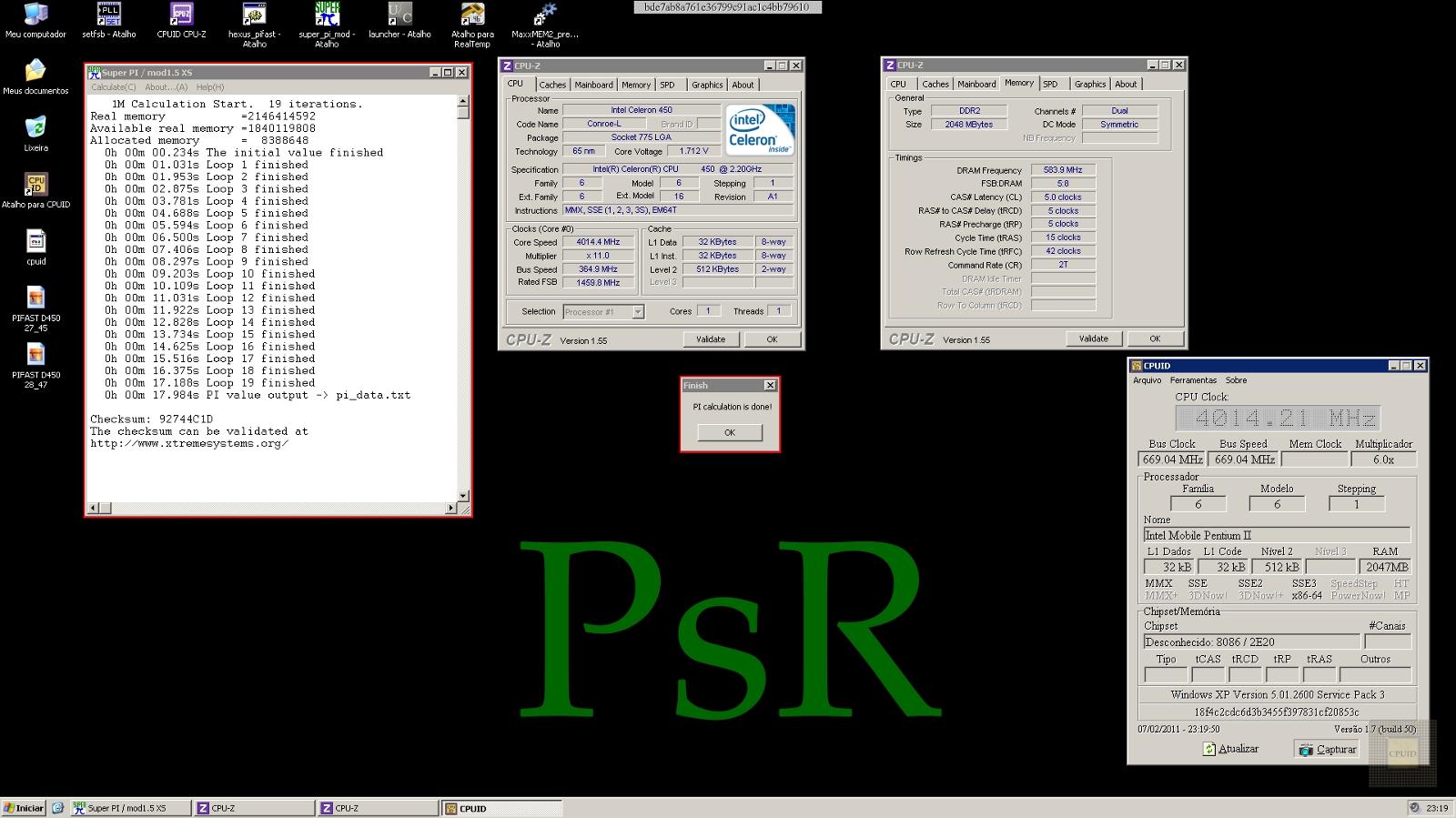Open Lixeira recycle bin icon
This screenshot has height=818, width=1456.
point(35,127)
